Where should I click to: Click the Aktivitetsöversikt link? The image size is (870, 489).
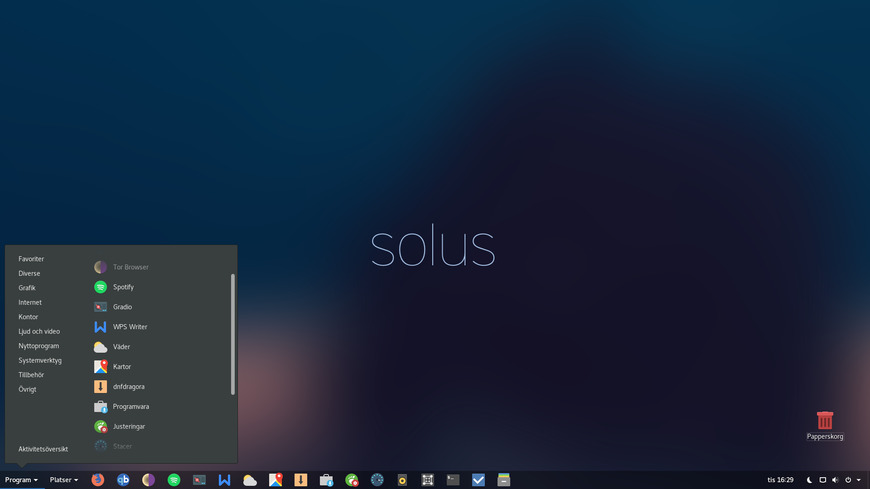(x=43, y=449)
